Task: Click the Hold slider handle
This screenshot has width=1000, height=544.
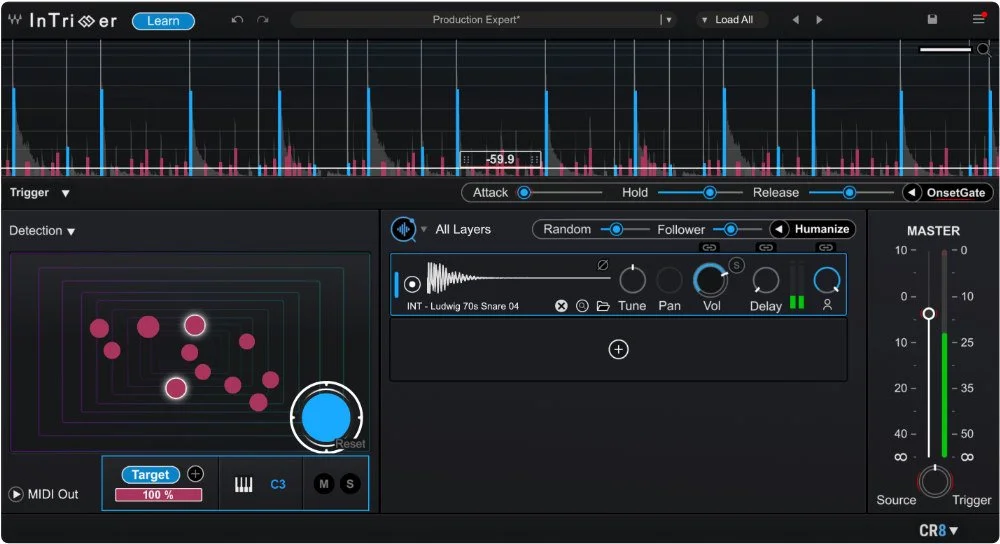Action: click(x=709, y=193)
